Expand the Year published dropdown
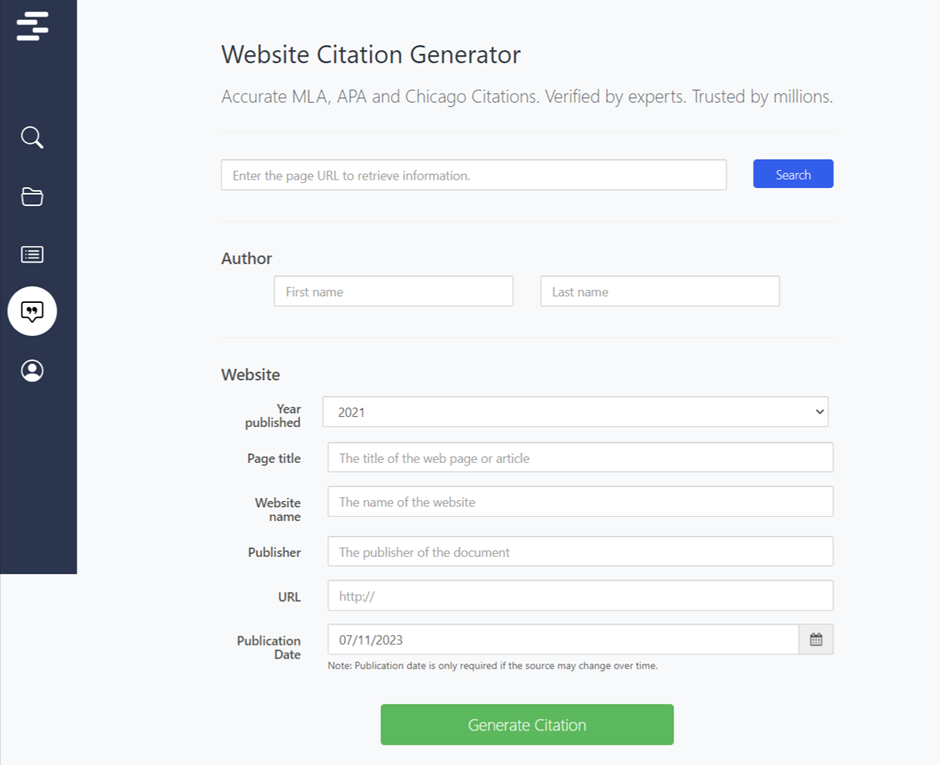Screen dimensions: 940x765 coord(575,411)
